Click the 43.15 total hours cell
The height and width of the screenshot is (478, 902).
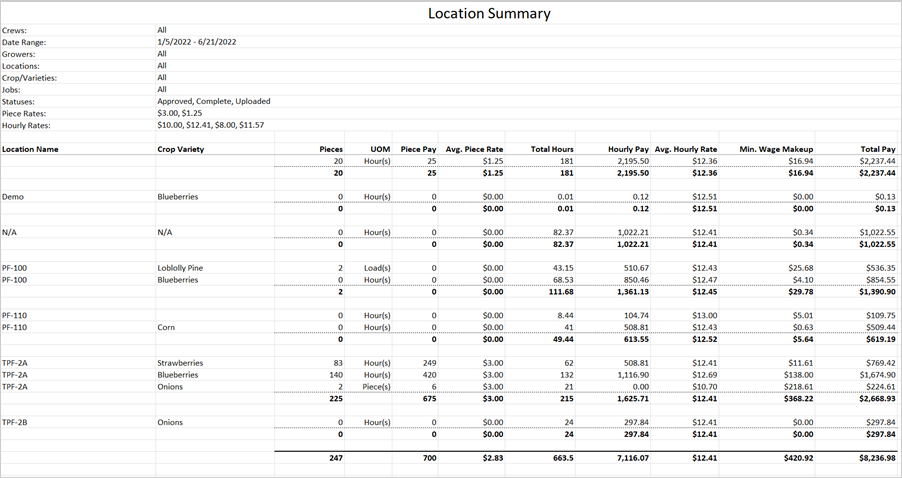[564, 268]
